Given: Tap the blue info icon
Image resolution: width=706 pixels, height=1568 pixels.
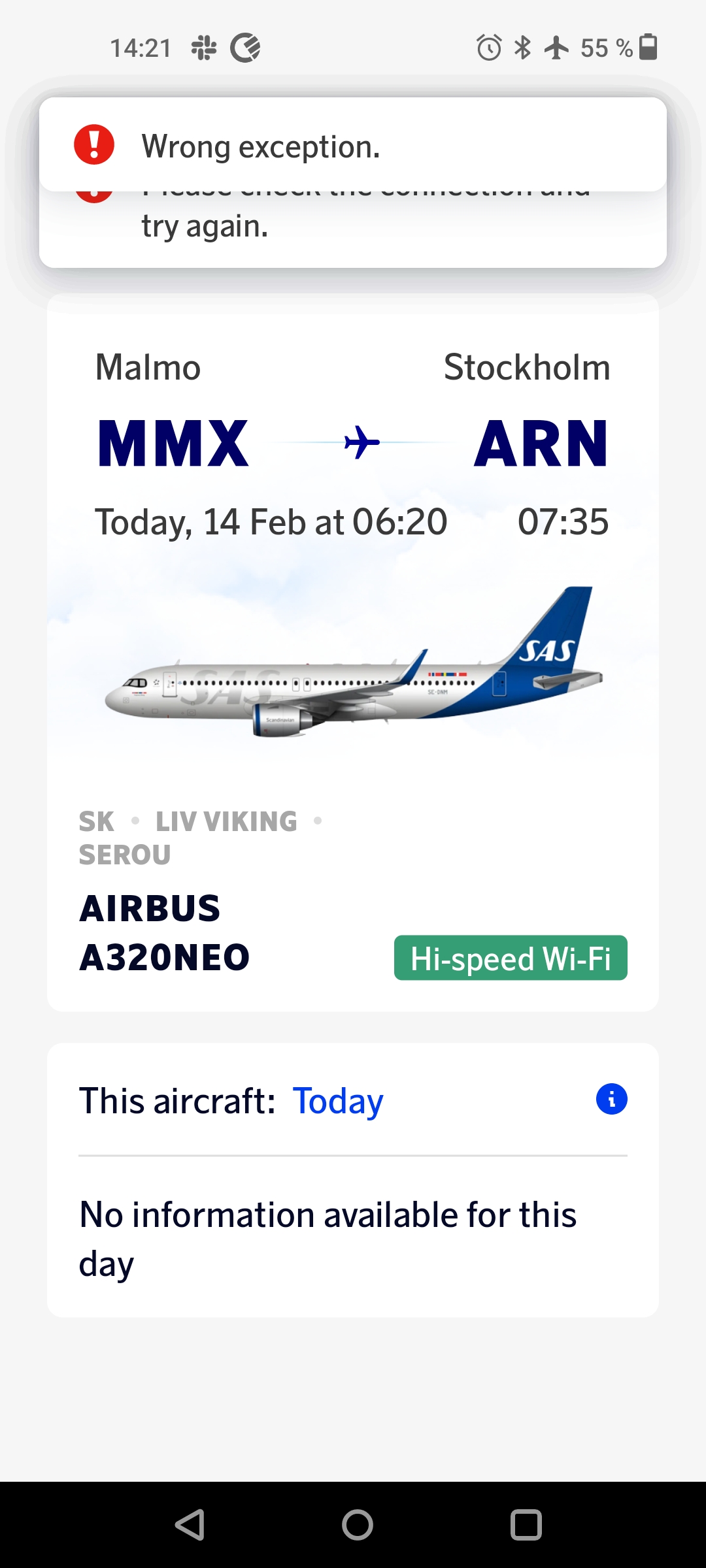Looking at the screenshot, I should pos(611,1099).
